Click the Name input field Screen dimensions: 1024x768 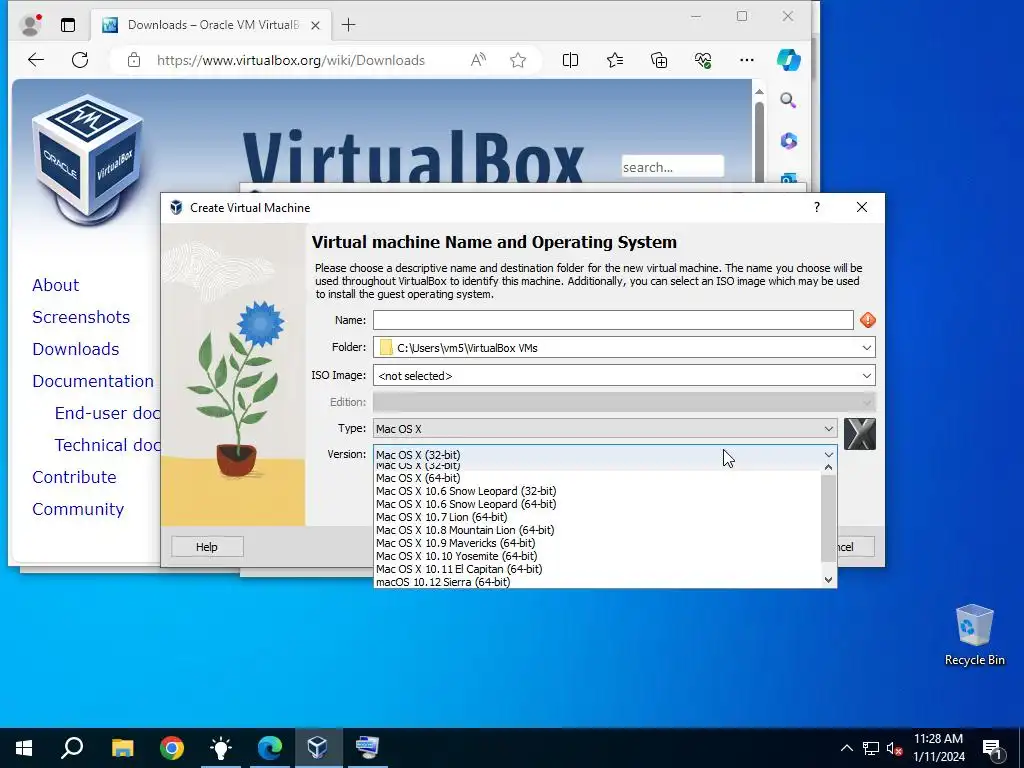point(613,320)
